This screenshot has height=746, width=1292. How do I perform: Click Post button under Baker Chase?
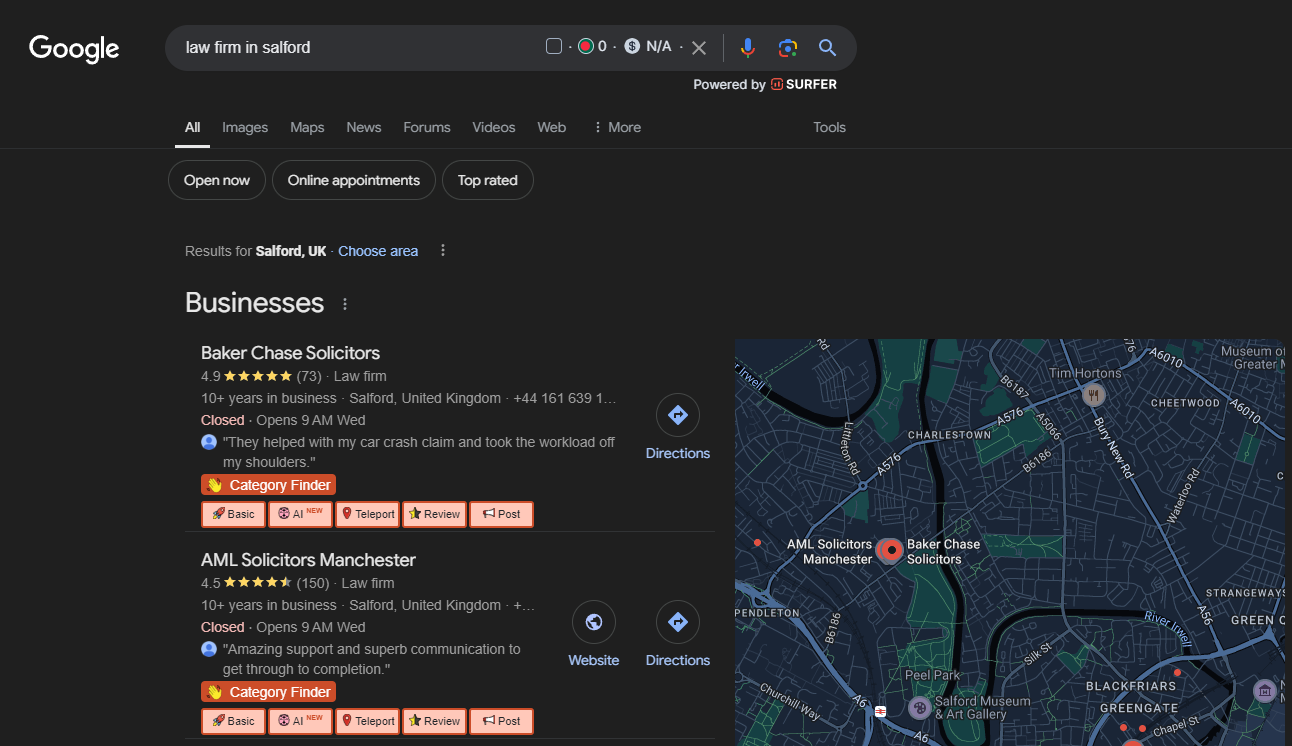(501, 514)
